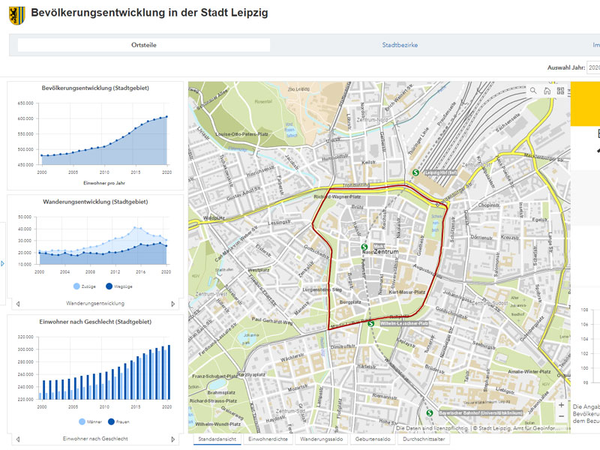600x450 pixels.
Task: Click the S-Bahn icon at Hauptbahnhof
Action: [x=415, y=172]
